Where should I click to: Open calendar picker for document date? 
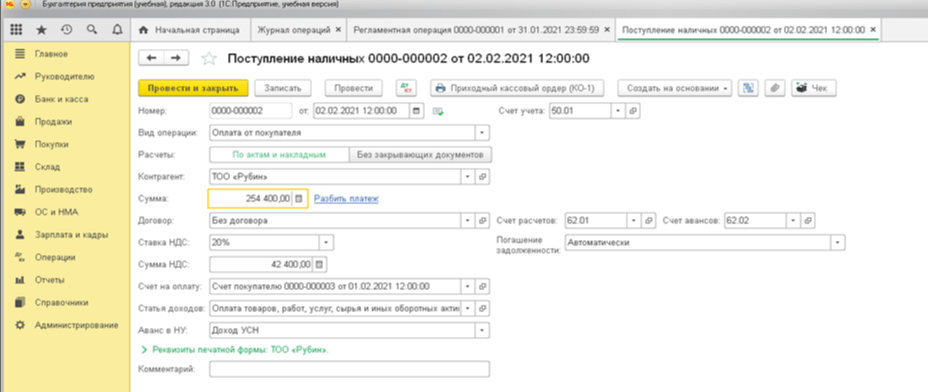click(x=416, y=111)
